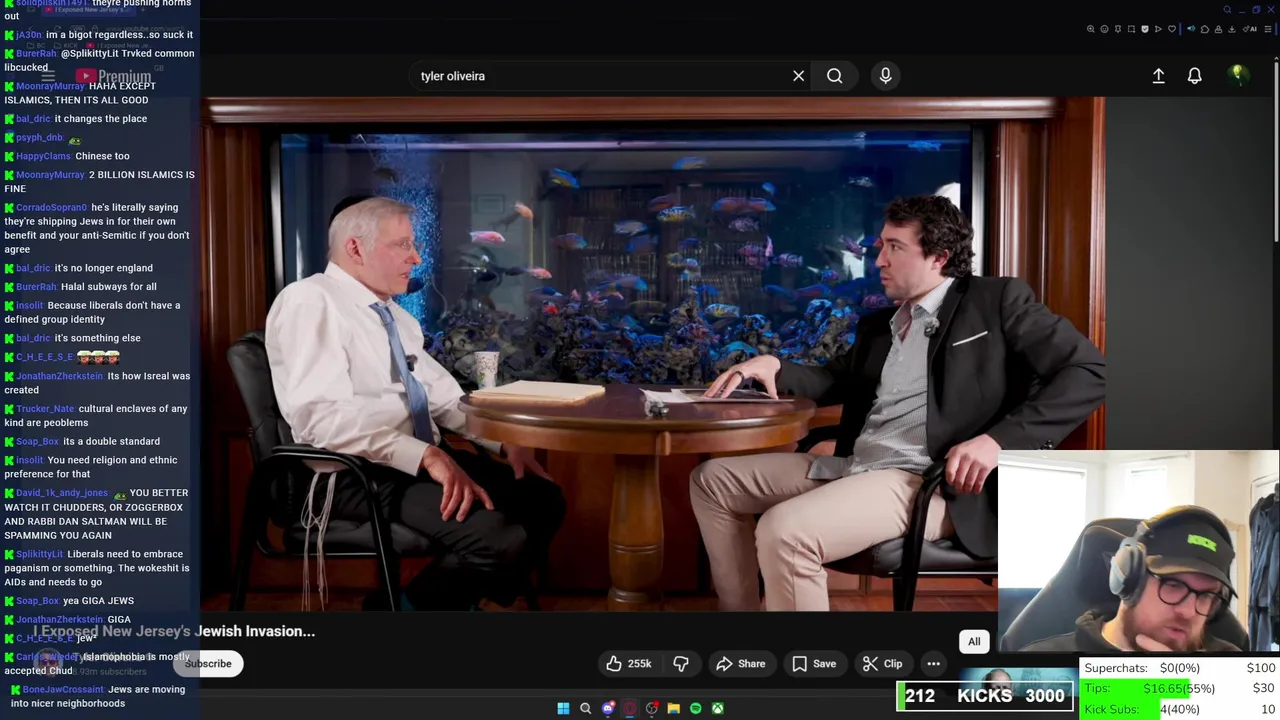This screenshot has height=720, width=1280.
Task: Click chat username 'Trucker_Nate'
Action: (46, 409)
